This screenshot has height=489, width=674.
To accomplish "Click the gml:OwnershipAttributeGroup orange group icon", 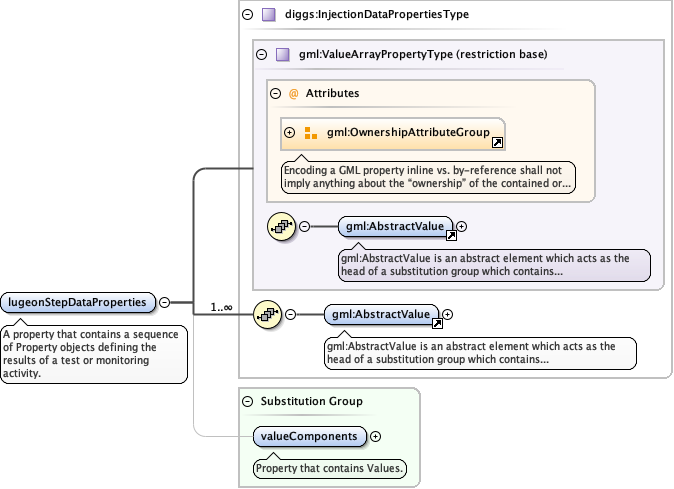I will tap(310, 132).
